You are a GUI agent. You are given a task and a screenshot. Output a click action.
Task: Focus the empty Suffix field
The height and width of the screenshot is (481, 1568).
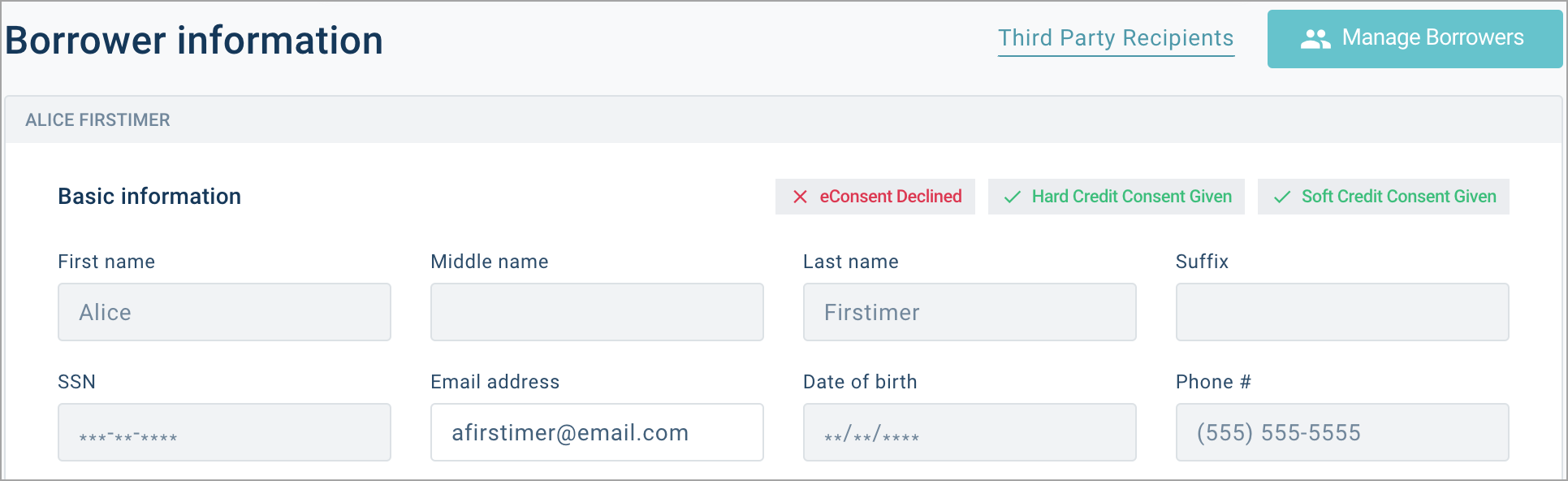(x=1342, y=312)
